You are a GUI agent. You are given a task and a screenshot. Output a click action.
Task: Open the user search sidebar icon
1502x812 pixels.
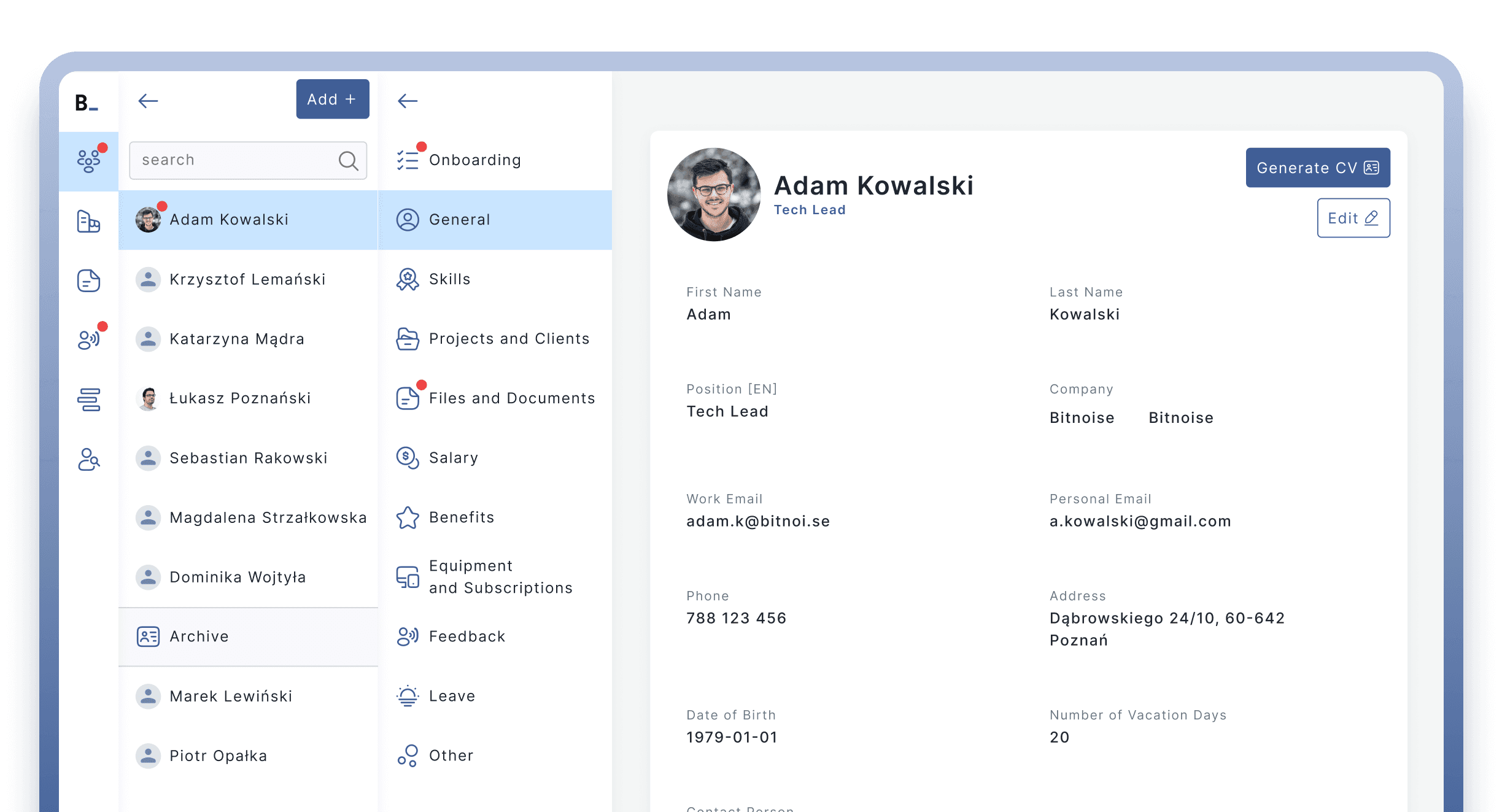click(x=89, y=459)
